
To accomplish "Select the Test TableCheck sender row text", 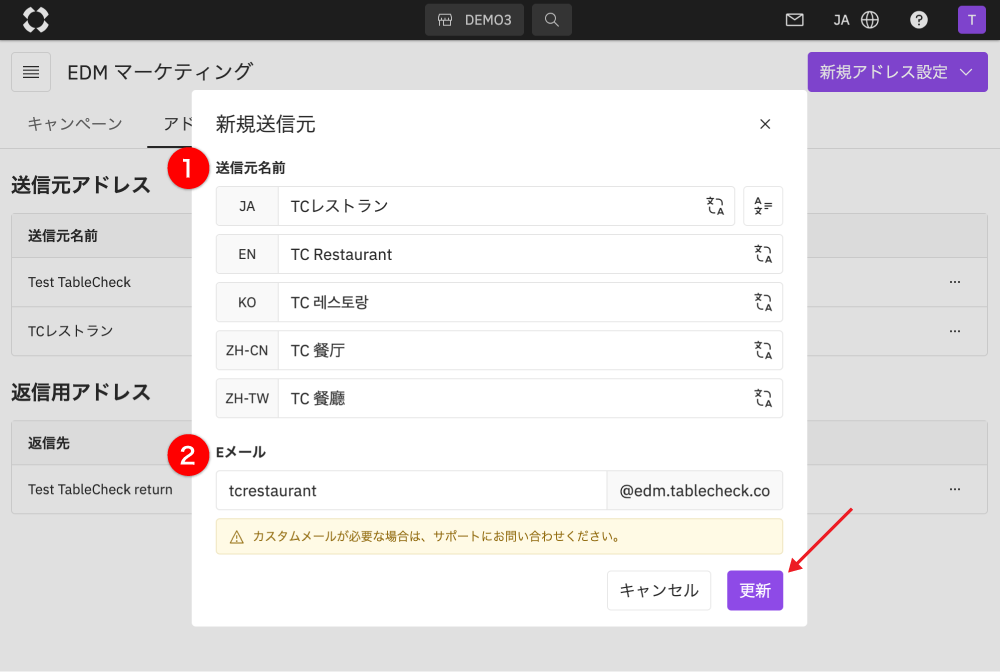I will (79, 282).
